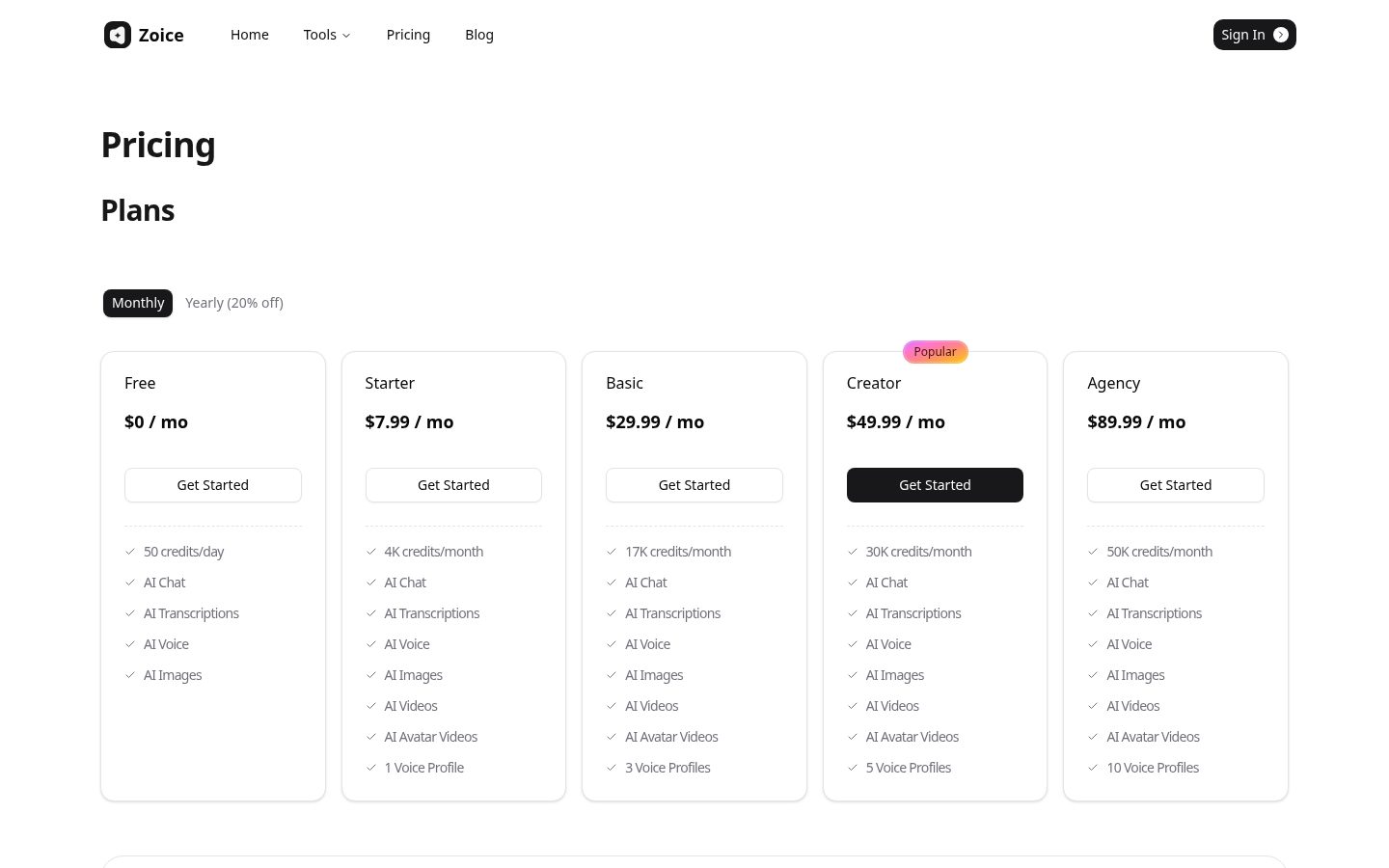Click the checkmark beside 30K credits/month

tap(853, 552)
